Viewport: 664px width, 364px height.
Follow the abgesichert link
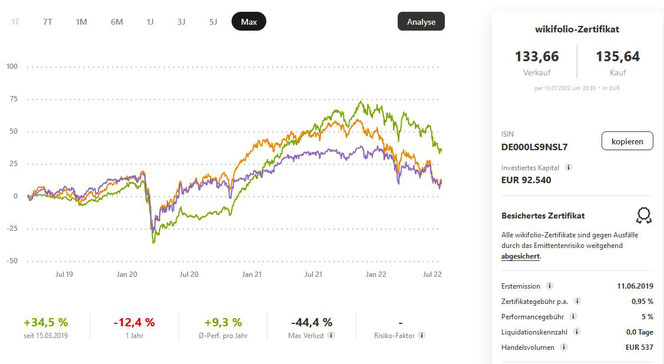click(520, 256)
